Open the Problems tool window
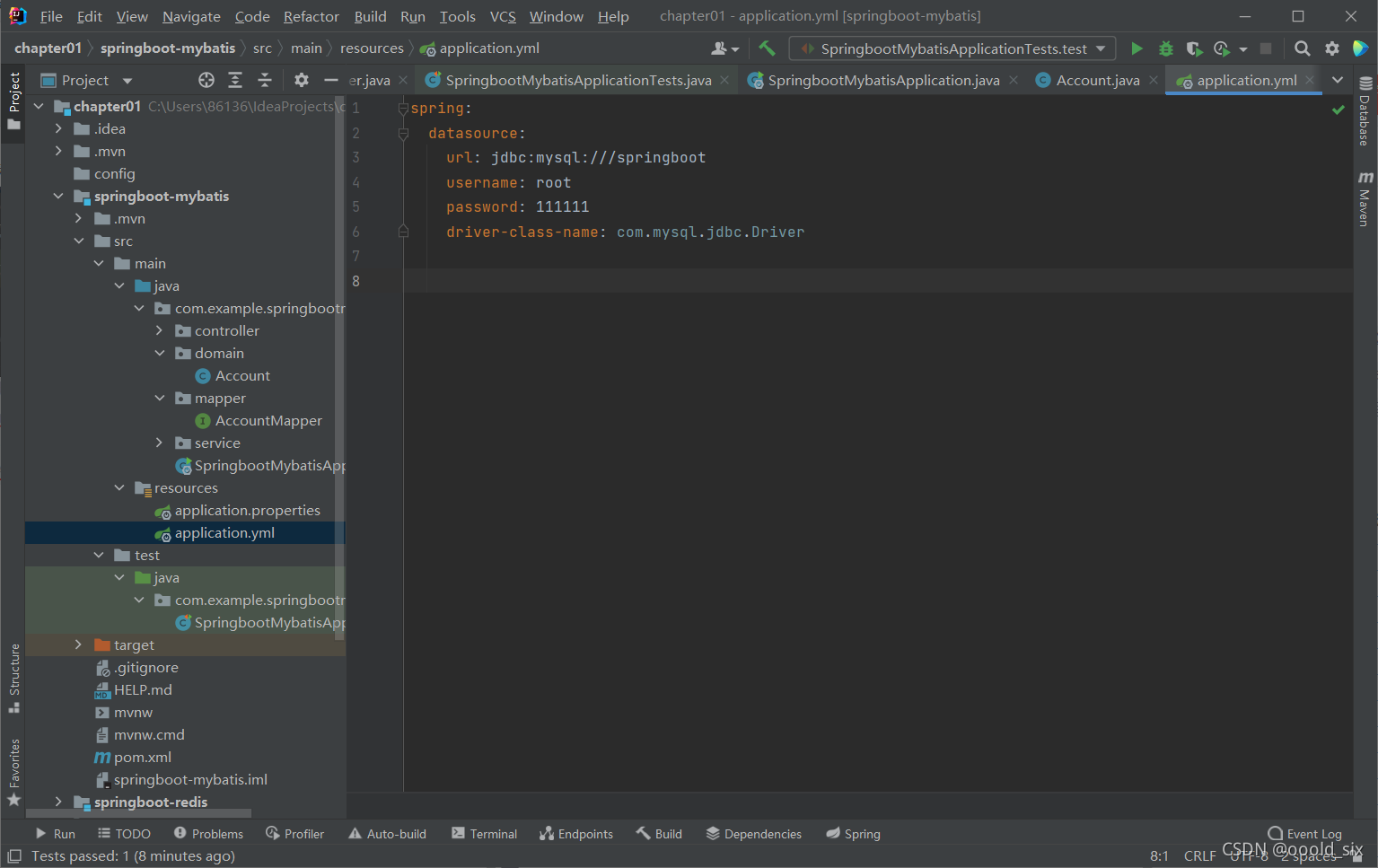The width and height of the screenshot is (1378, 868). 208,834
